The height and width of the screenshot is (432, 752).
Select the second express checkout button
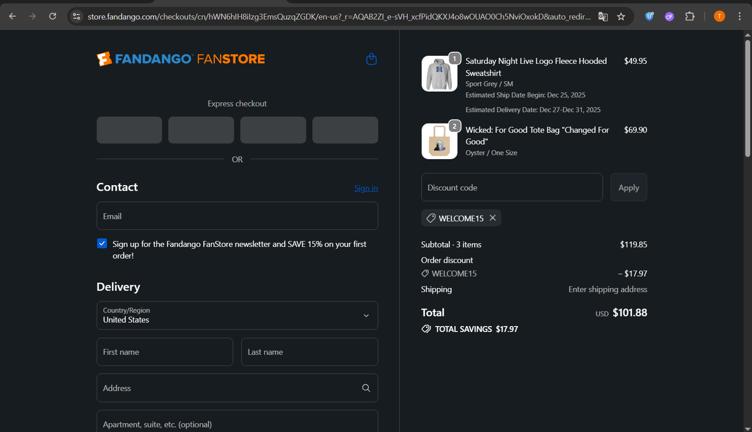(x=201, y=130)
